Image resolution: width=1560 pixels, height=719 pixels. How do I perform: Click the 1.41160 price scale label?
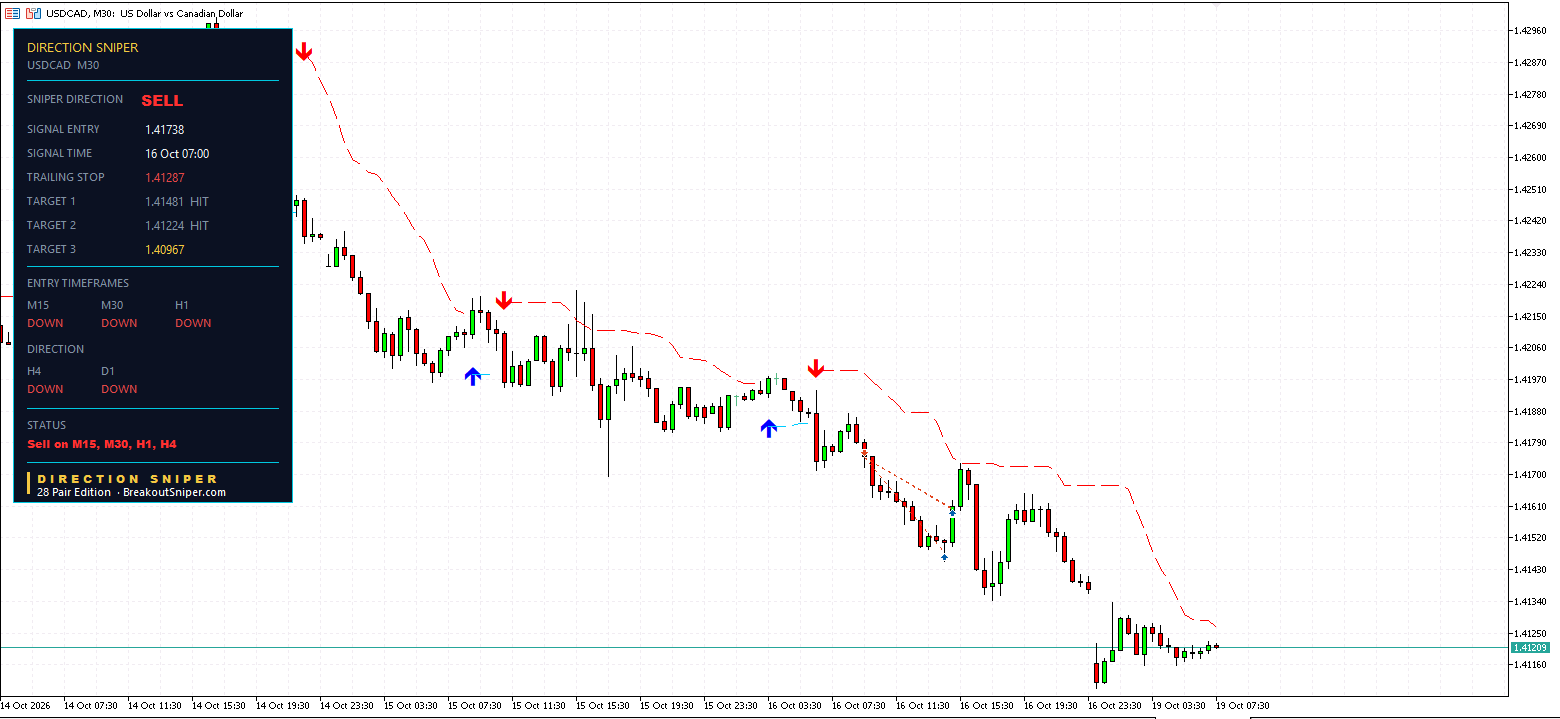[x=1532, y=665]
